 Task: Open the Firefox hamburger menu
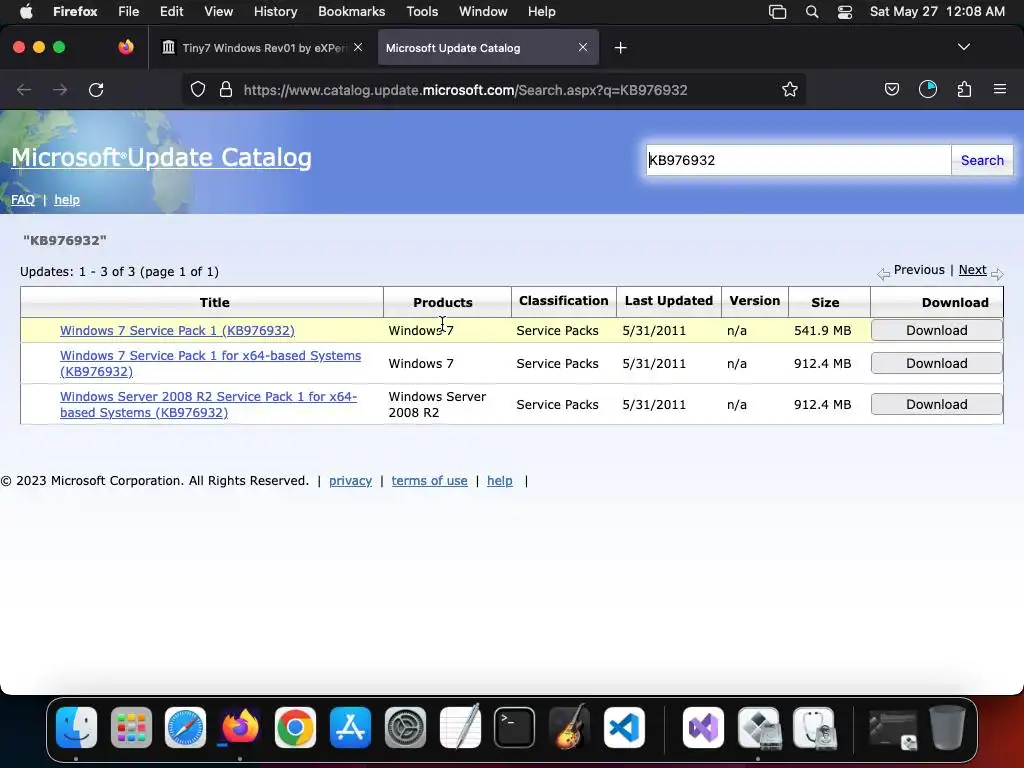[1000, 89]
